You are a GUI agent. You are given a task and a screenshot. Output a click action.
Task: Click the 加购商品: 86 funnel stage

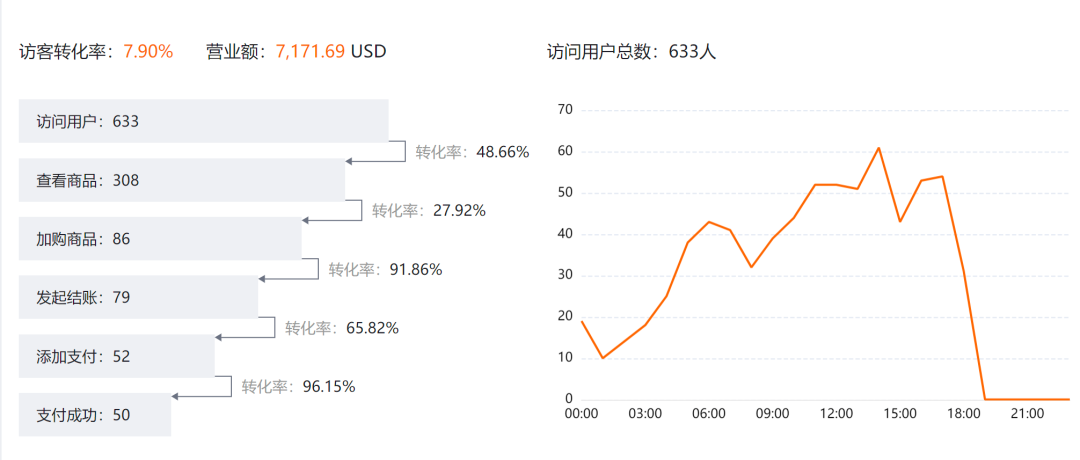click(160, 239)
